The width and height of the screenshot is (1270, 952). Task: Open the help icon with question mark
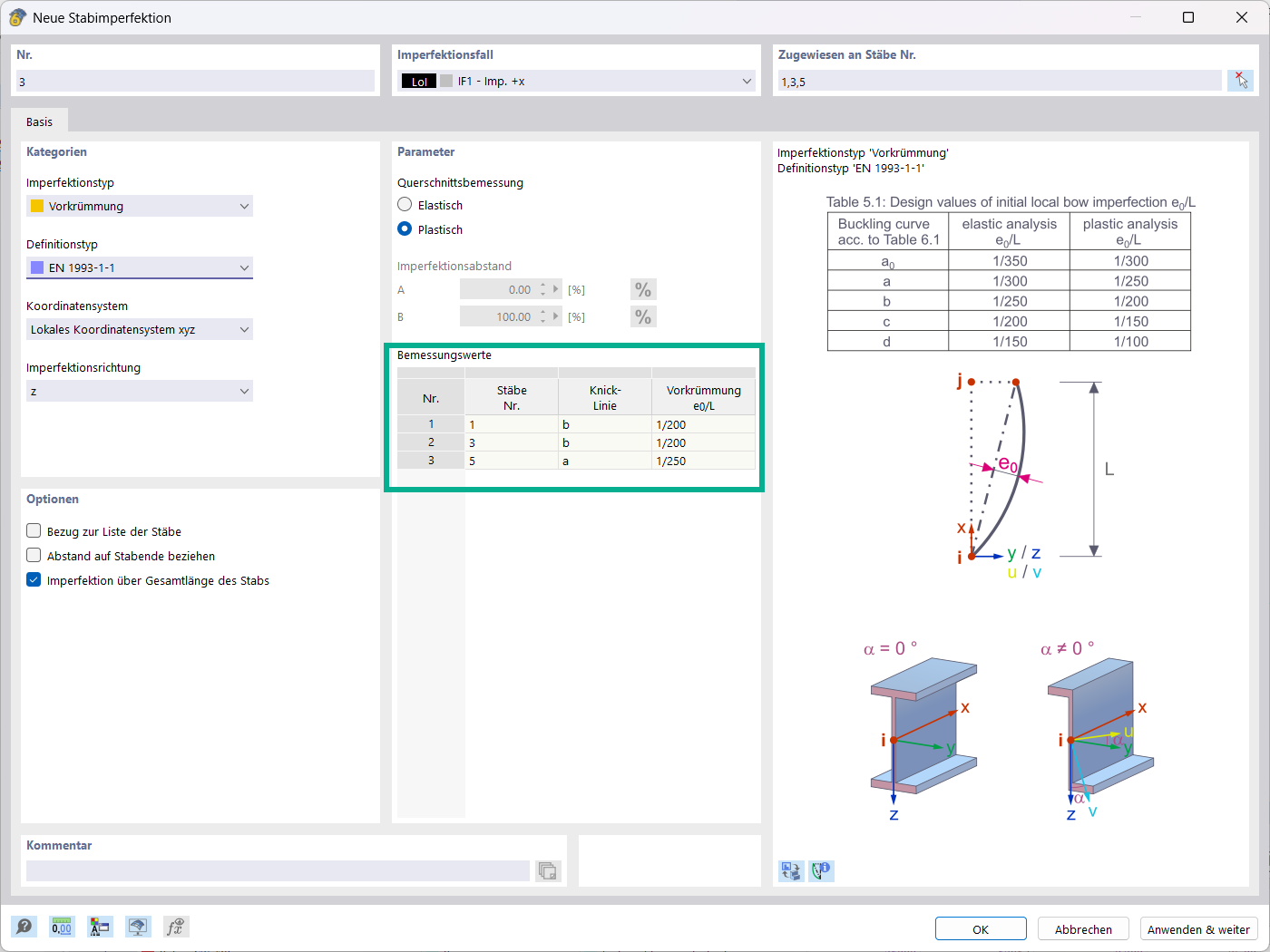point(24,927)
